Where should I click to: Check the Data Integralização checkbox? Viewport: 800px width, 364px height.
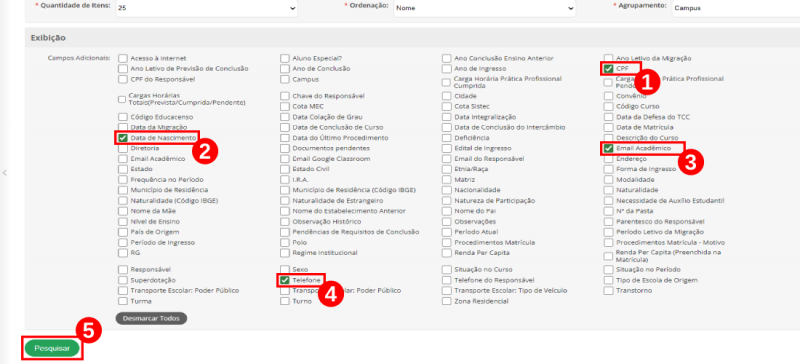tap(446, 117)
